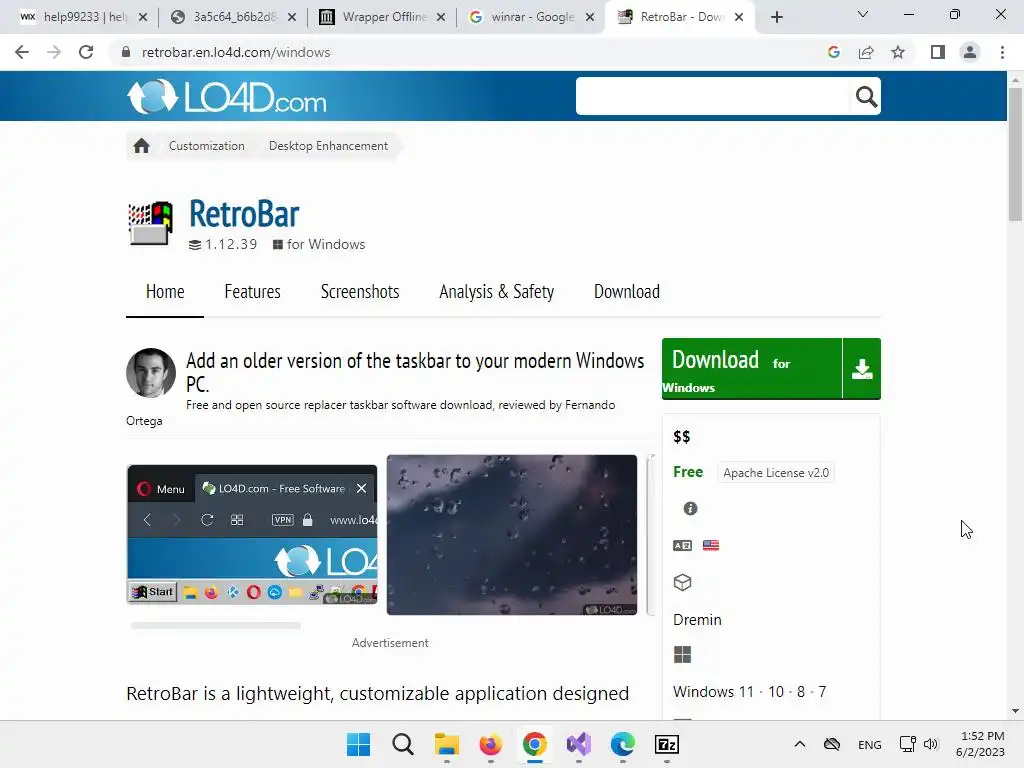Switch to the Features tab
1024x768 pixels.
tap(252, 291)
